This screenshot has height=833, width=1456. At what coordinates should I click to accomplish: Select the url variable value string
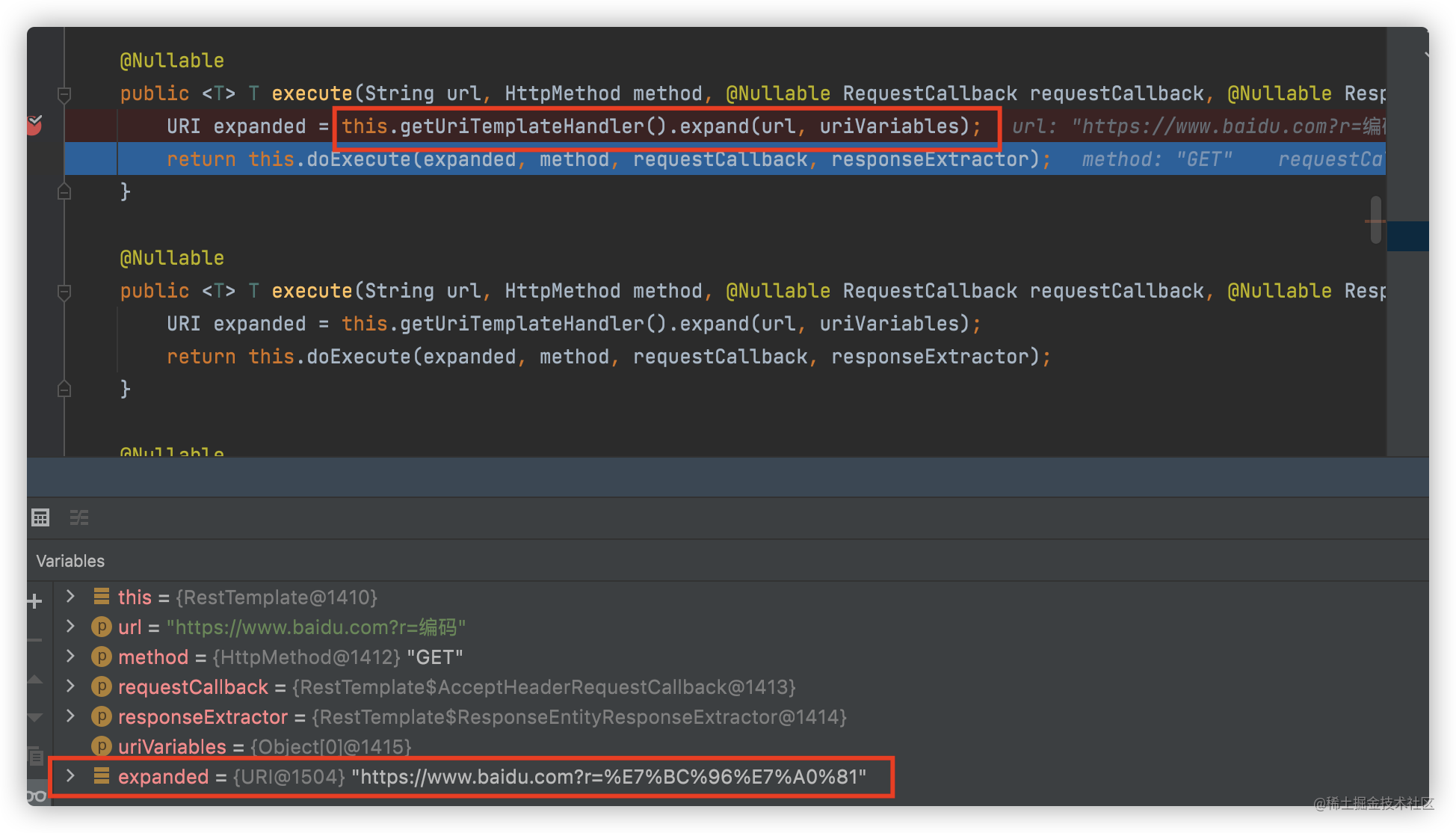click(315, 627)
